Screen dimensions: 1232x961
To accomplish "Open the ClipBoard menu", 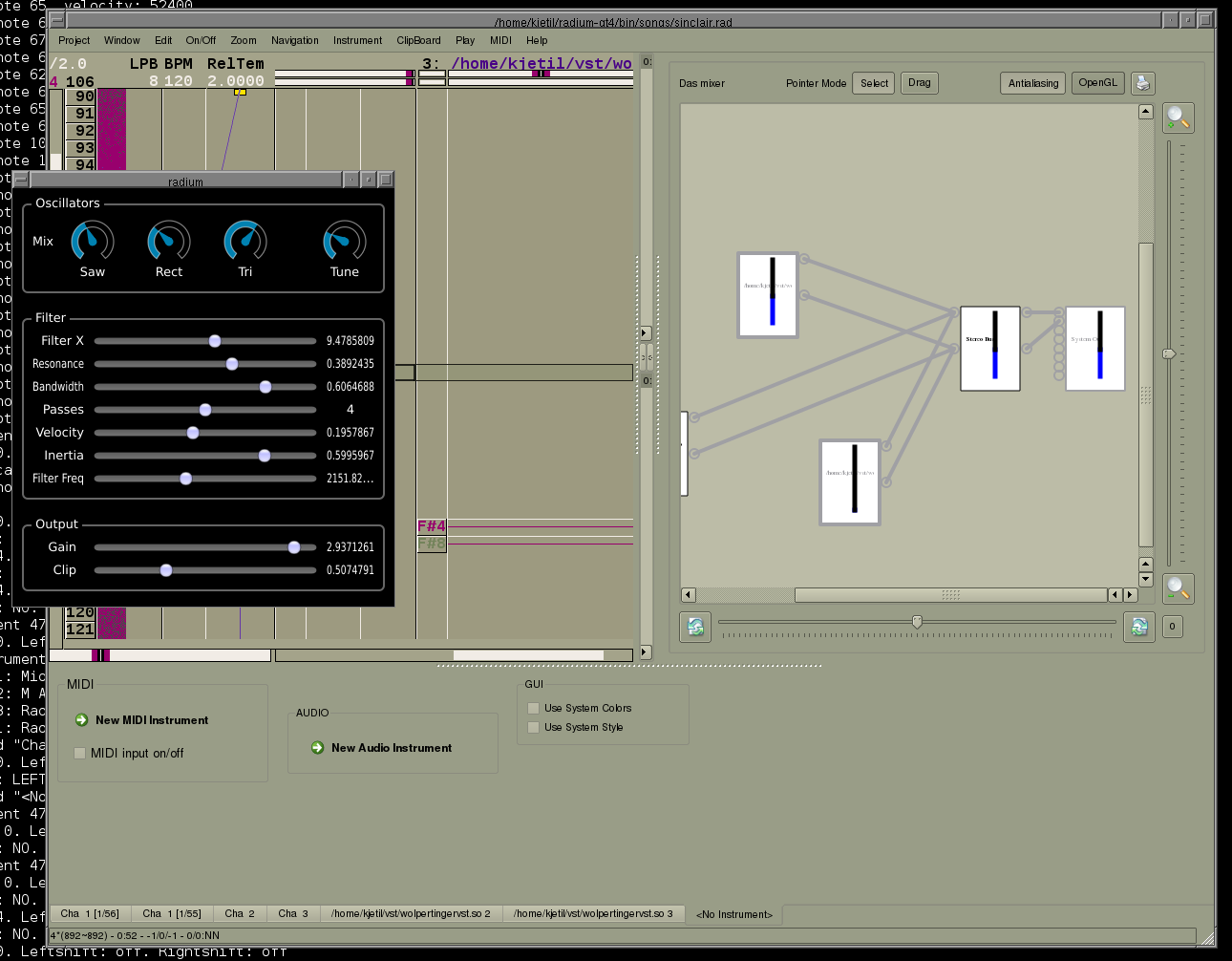I will [x=418, y=40].
